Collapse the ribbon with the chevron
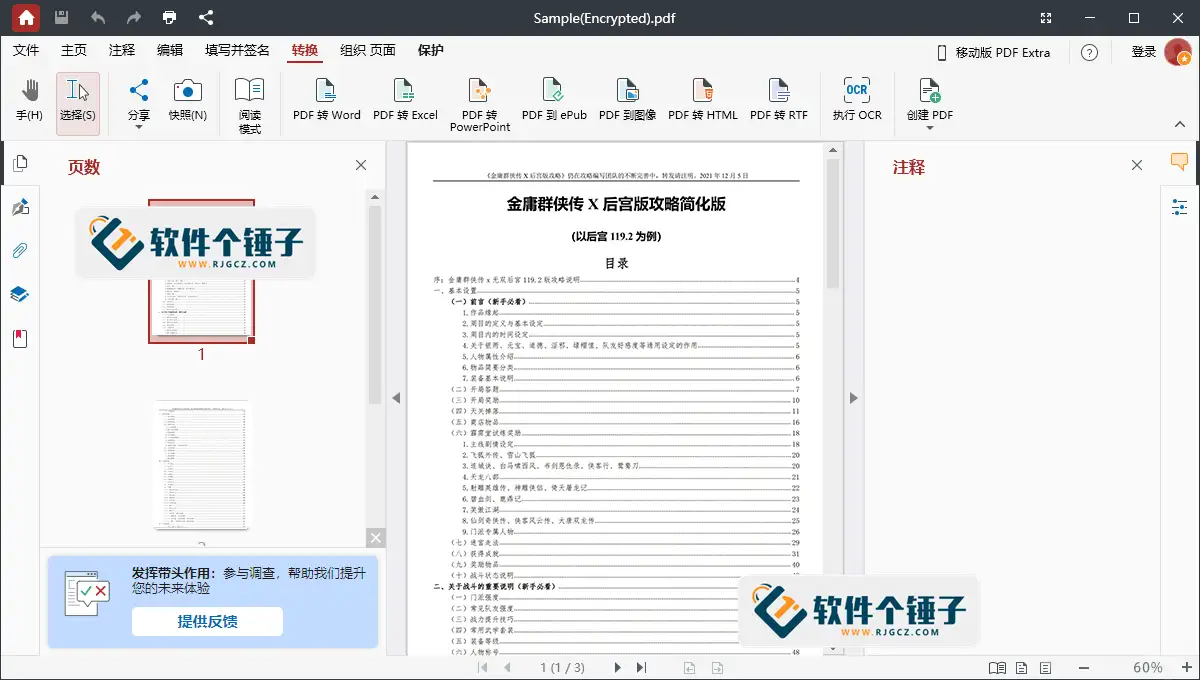Viewport: 1200px width, 680px height. tap(1180, 126)
